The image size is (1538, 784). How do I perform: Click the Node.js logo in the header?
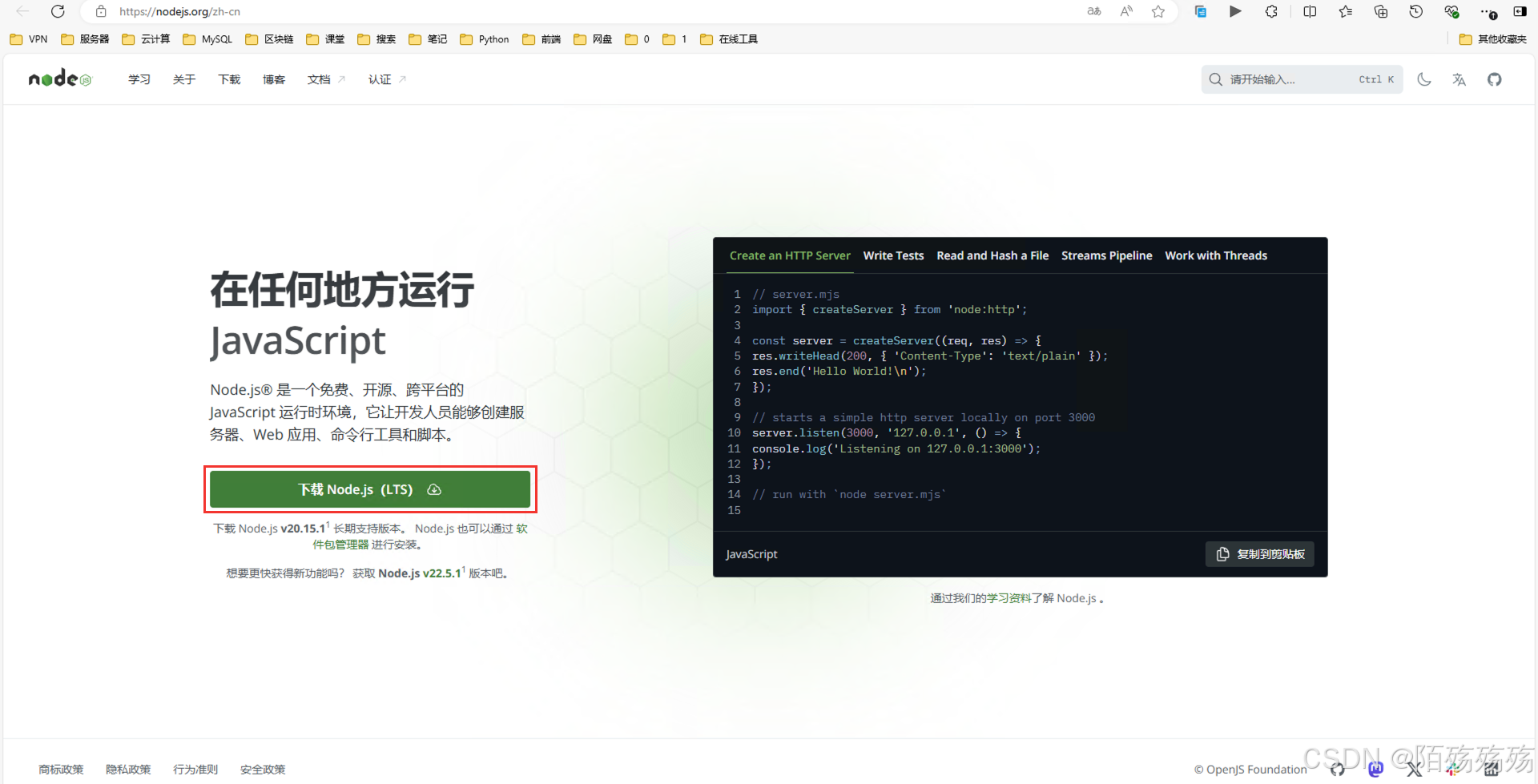point(60,78)
